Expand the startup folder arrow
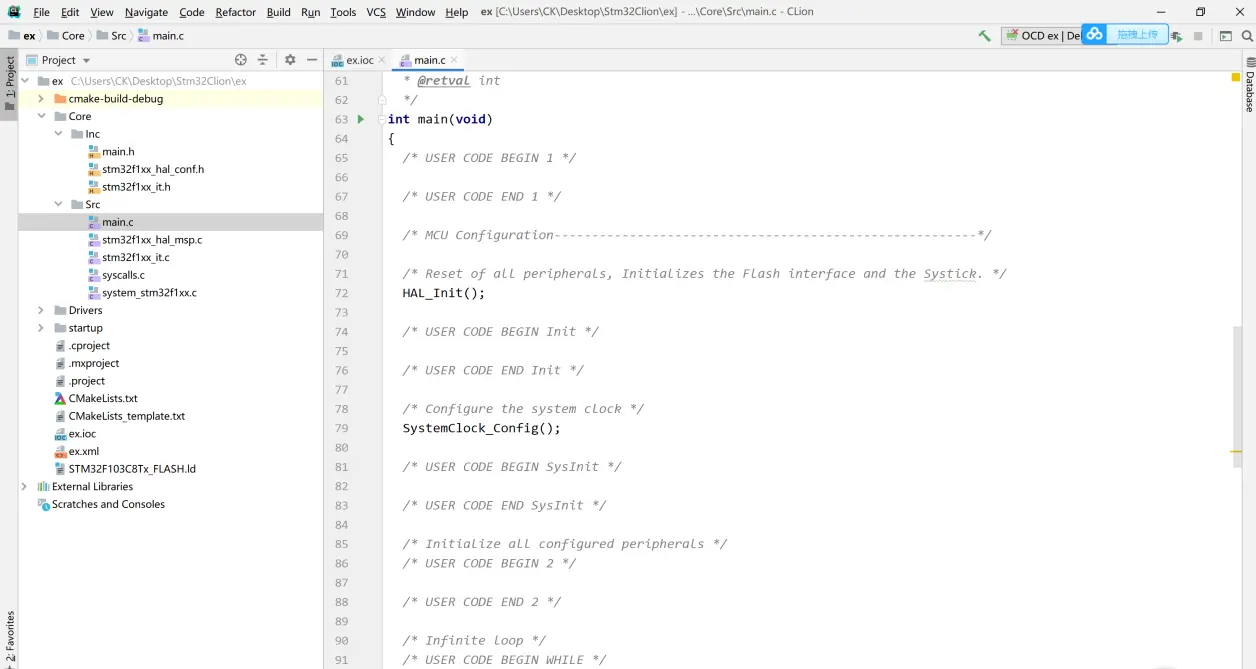Screen dimensions: 1256x669 [x=41, y=328]
